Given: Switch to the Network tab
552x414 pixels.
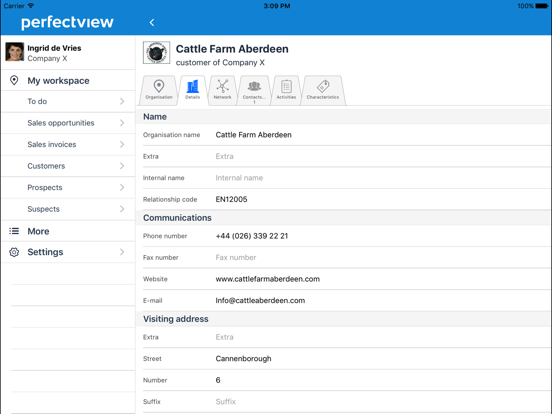Looking at the screenshot, I should click(222, 90).
